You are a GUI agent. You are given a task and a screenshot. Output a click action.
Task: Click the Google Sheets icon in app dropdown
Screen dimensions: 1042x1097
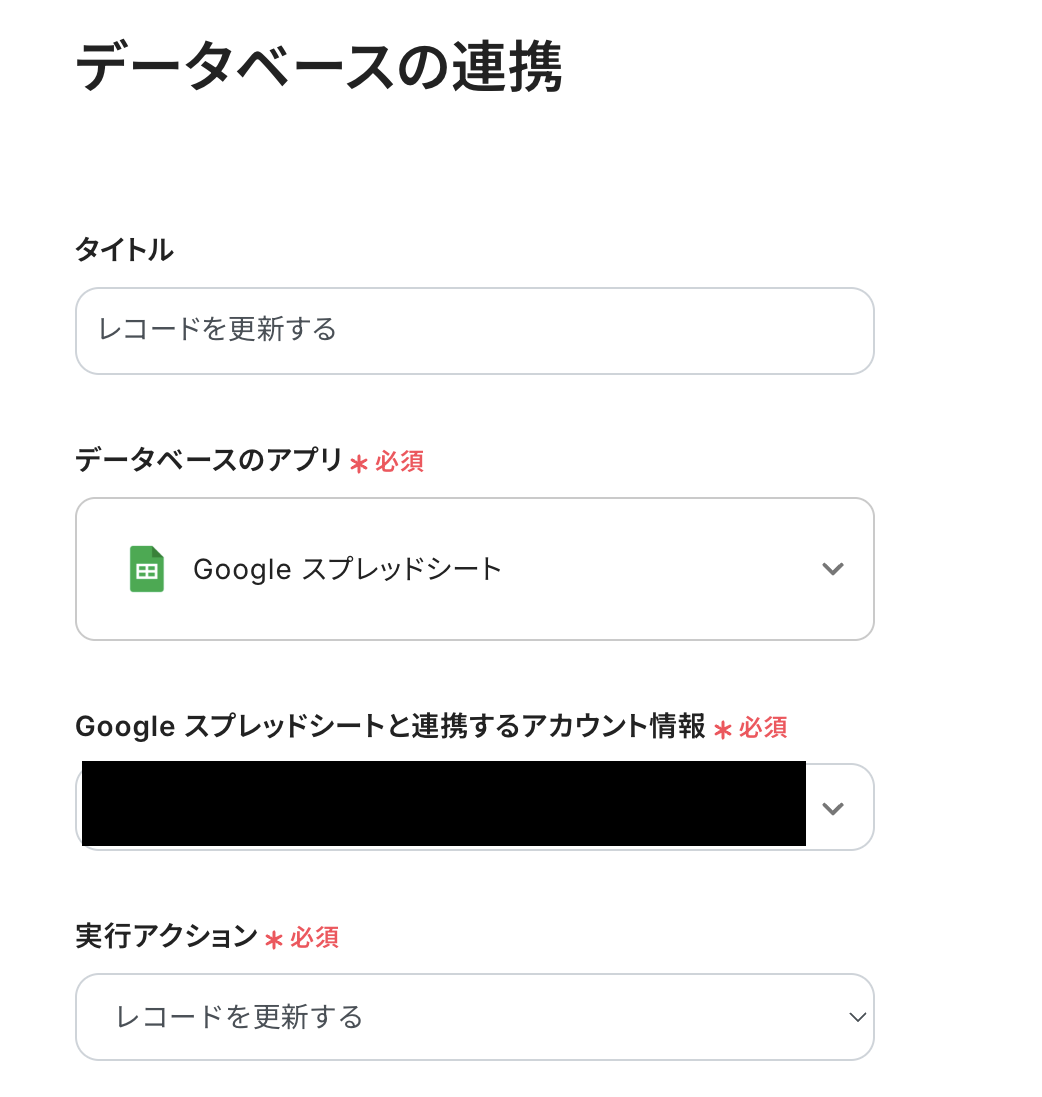point(147,569)
